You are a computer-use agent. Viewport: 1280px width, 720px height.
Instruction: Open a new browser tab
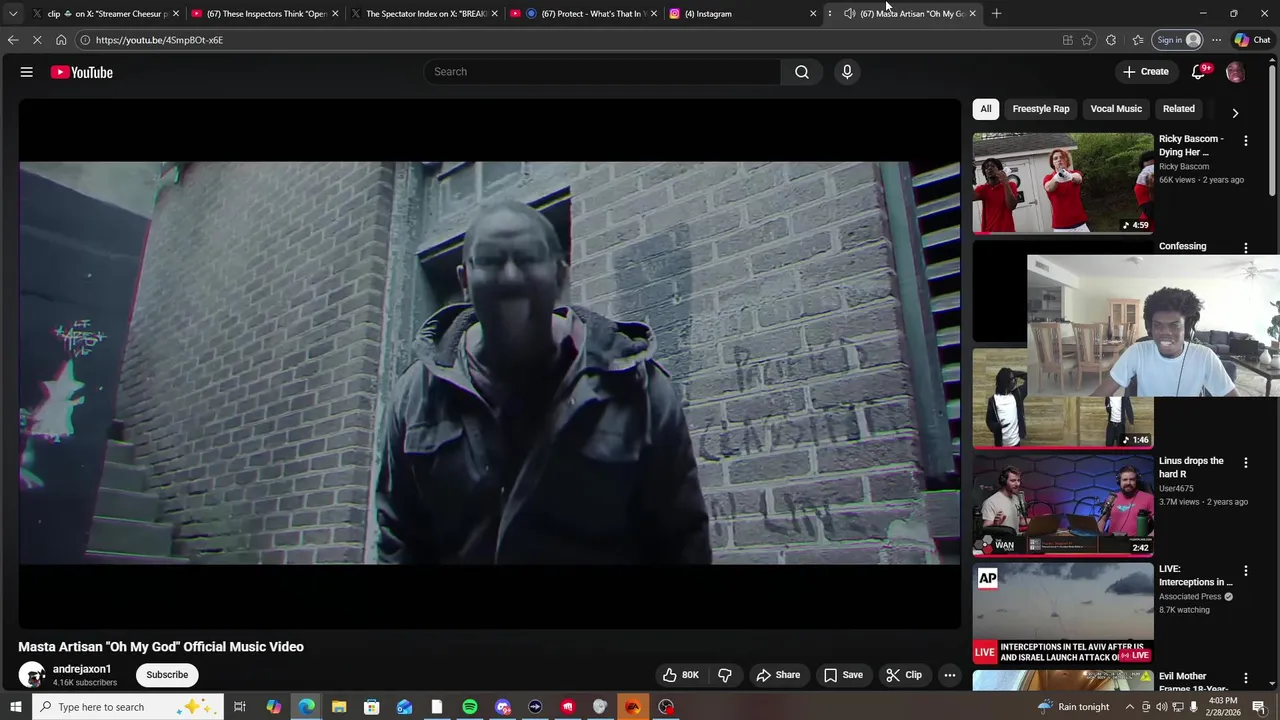click(996, 14)
